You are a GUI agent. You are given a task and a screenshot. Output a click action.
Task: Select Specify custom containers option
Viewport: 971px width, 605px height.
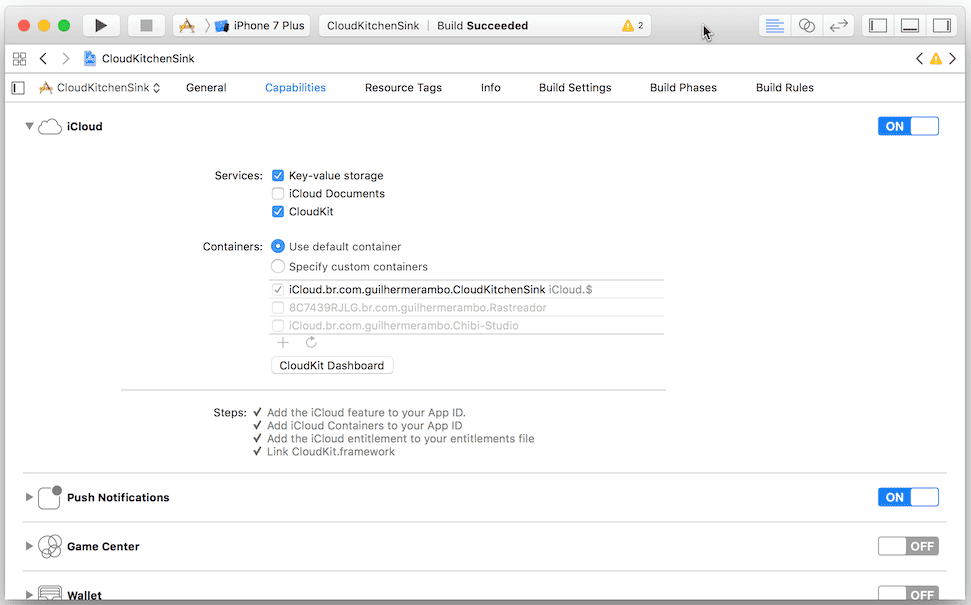pos(278,266)
